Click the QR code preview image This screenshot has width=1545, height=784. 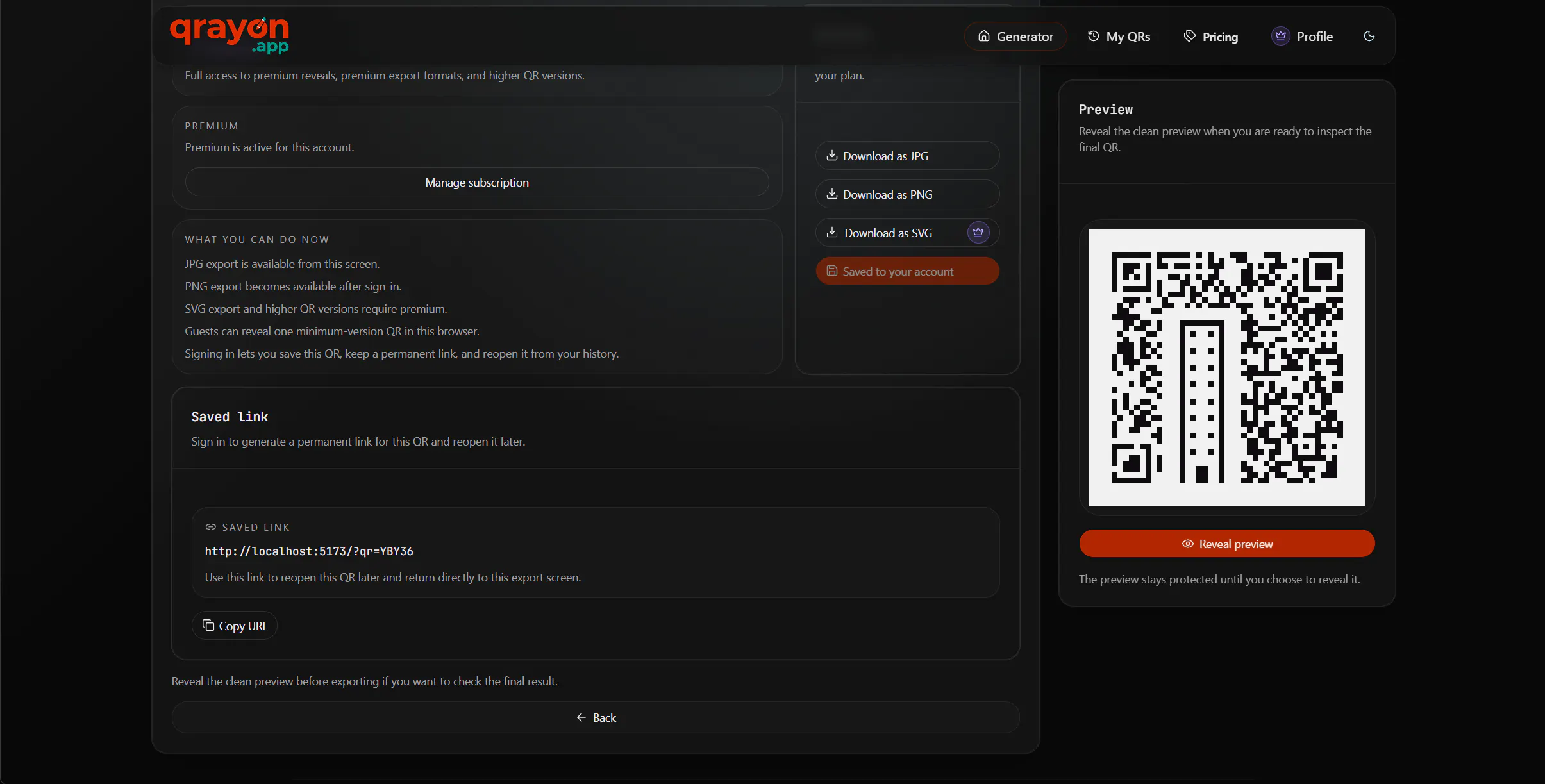coord(1227,368)
